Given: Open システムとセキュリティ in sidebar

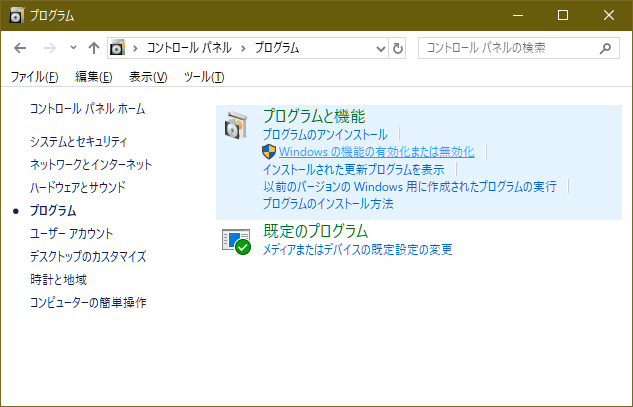Looking at the screenshot, I should [x=79, y=141].
